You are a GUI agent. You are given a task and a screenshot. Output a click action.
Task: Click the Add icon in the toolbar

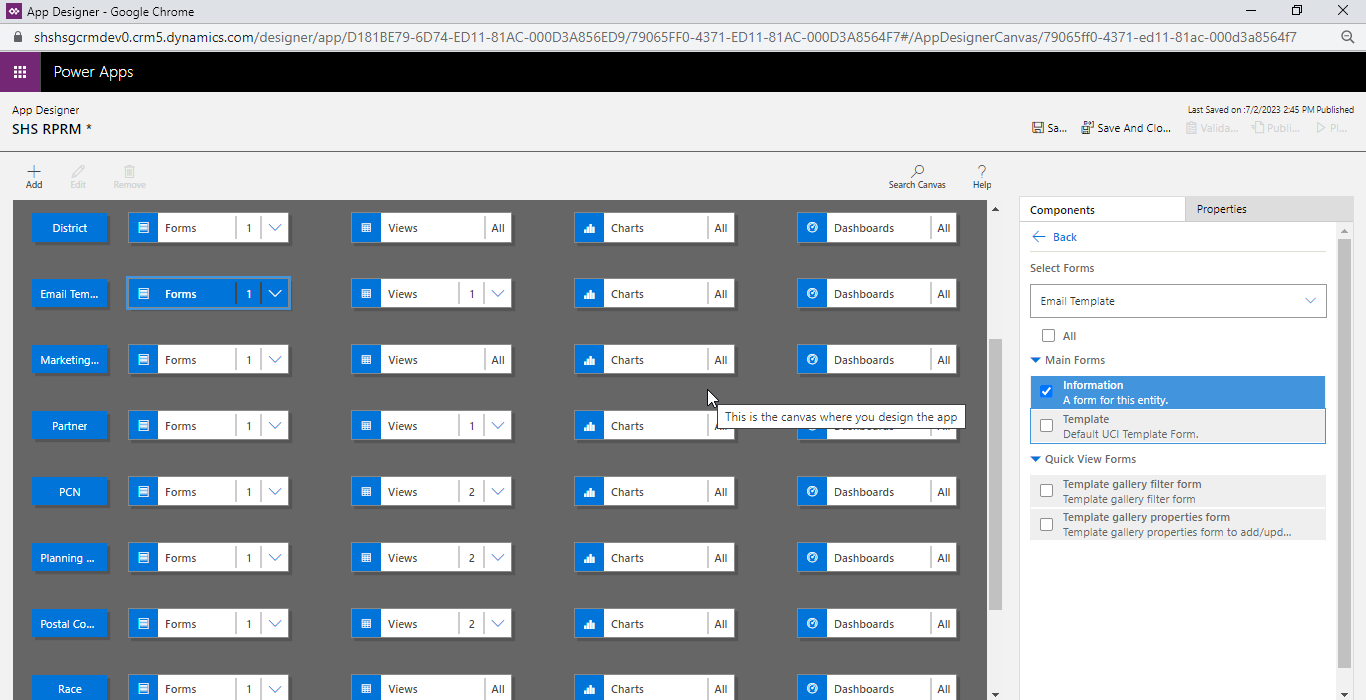34,176
